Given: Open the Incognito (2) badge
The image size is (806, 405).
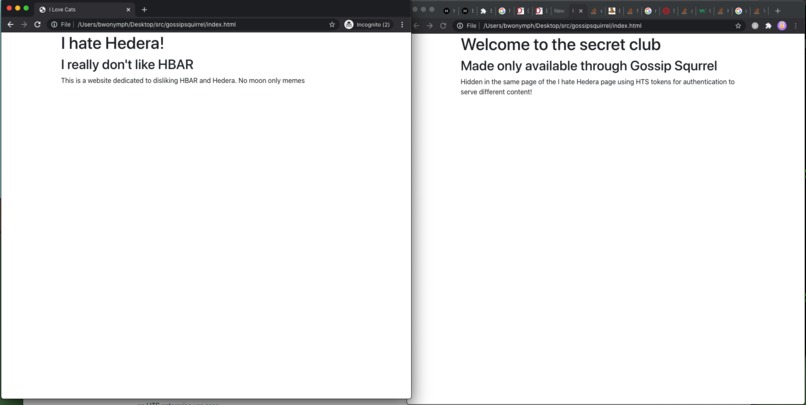Looking at the screenshot, I should pyautogui.click(x=367, y=24).
